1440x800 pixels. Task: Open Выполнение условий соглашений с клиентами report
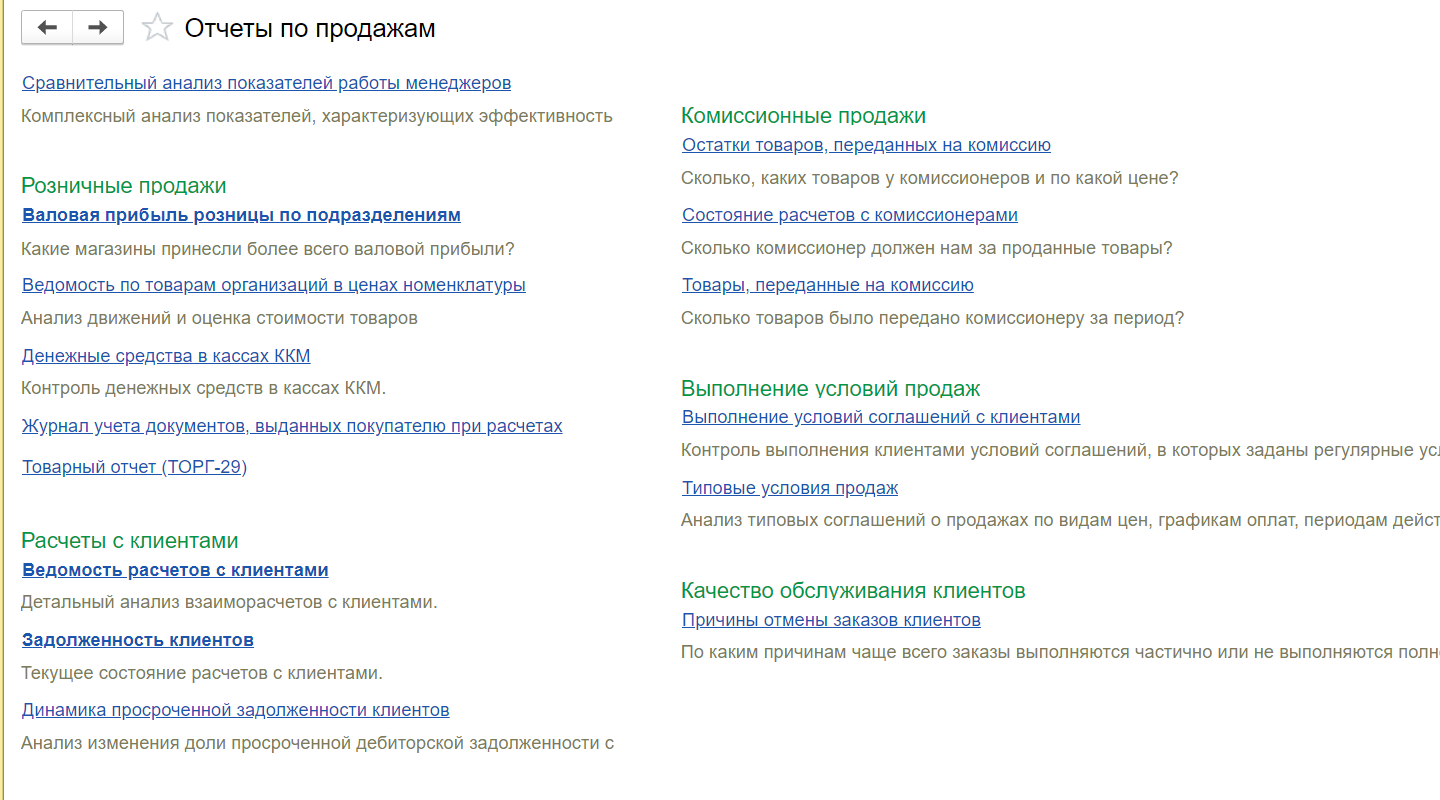point(880,417)
